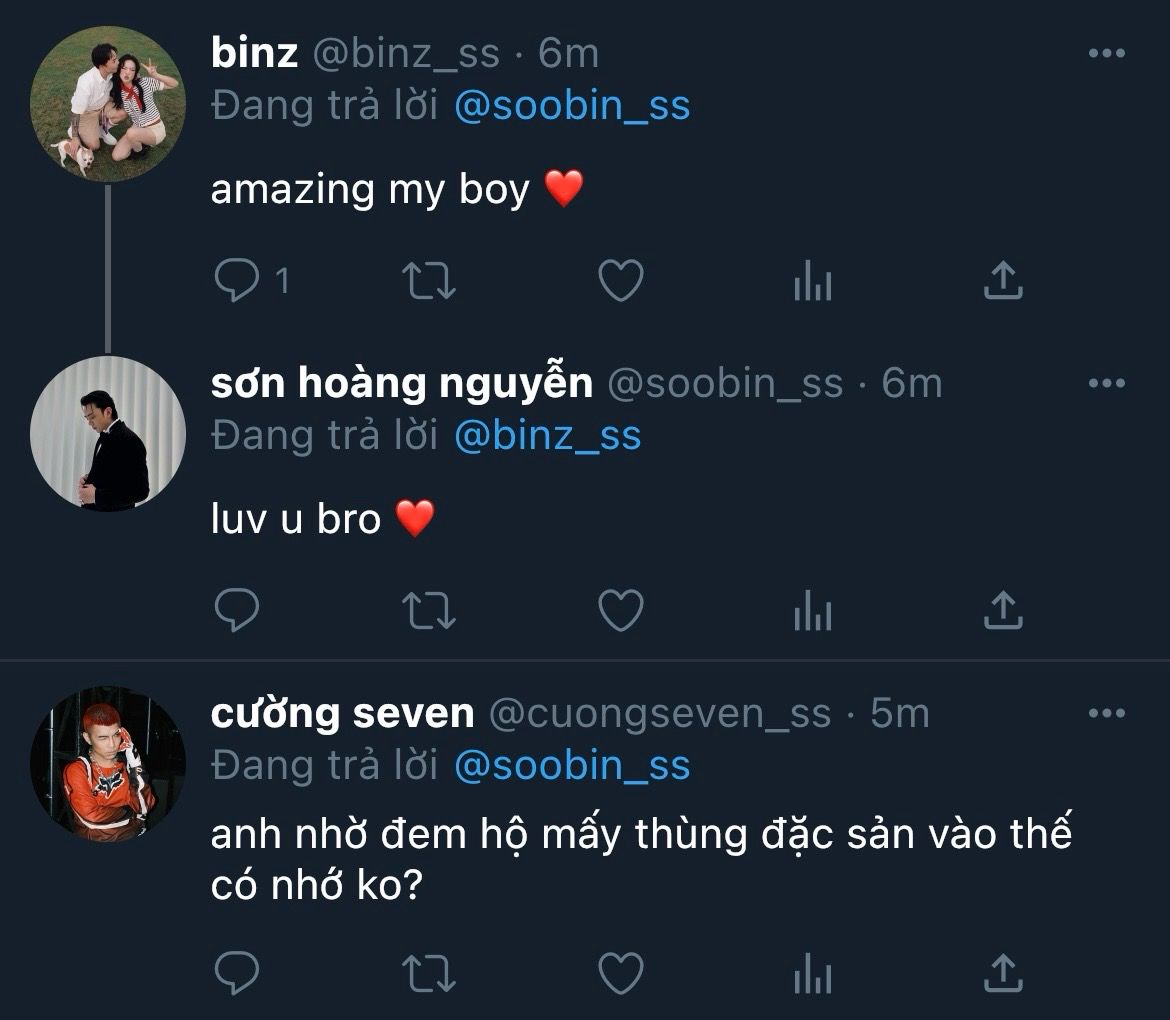
Task: Share binz's "amazing my boy" tweet
Action: tap(1003, 282)
